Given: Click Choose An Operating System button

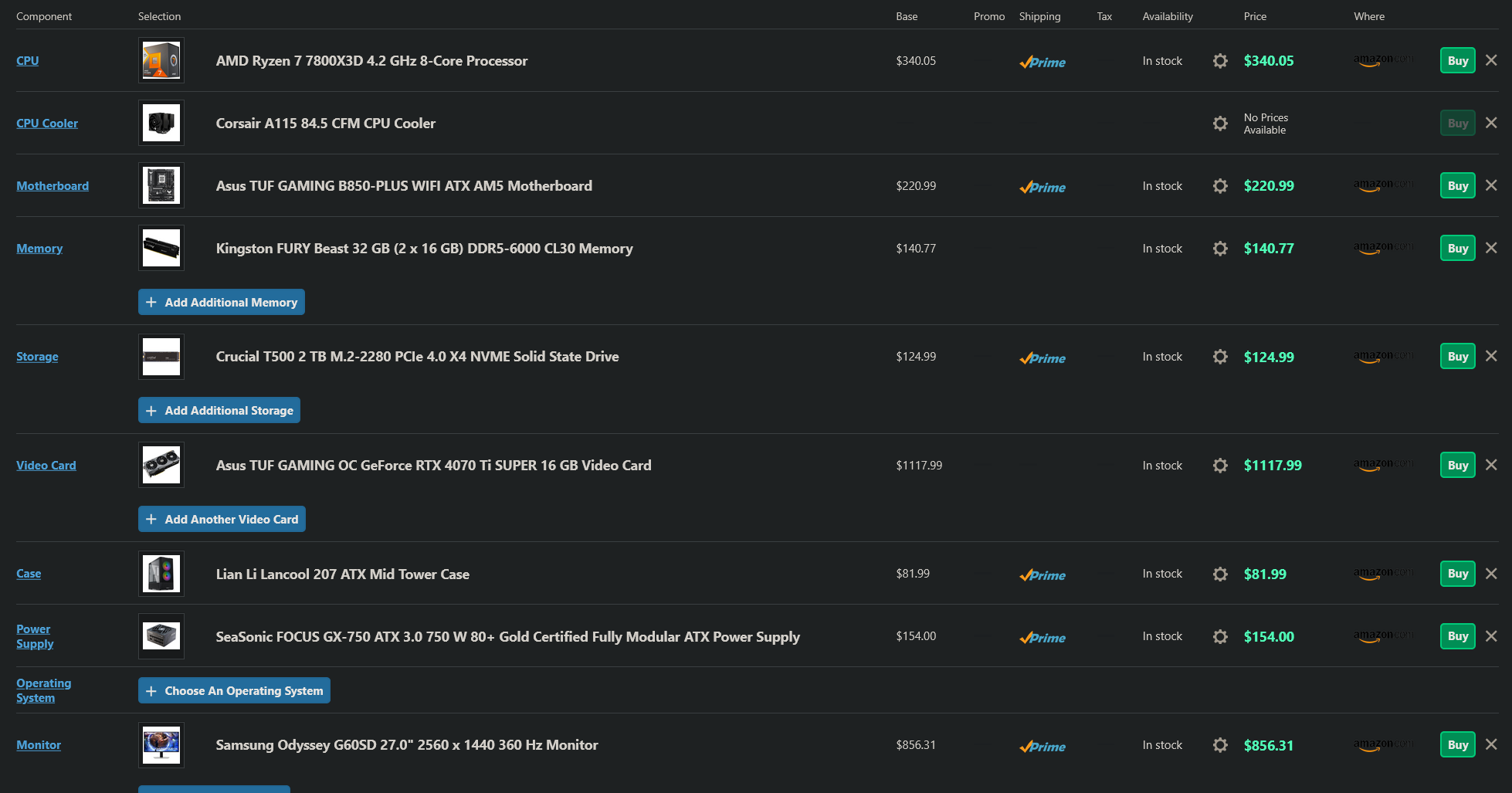Looking at the screenshot, I should tap(234, 690).
